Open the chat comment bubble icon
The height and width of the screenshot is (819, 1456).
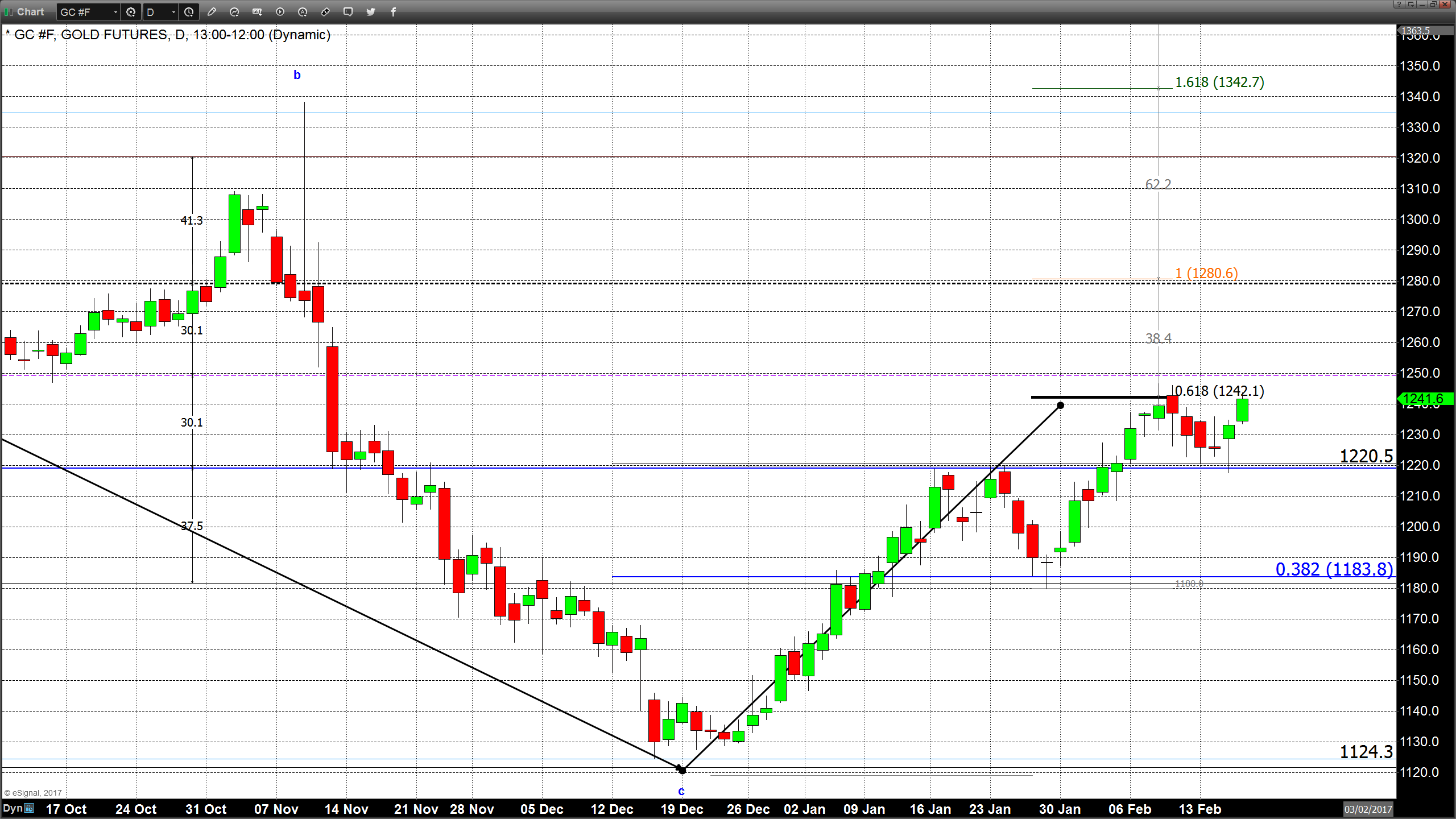click(x=348, y=12)
